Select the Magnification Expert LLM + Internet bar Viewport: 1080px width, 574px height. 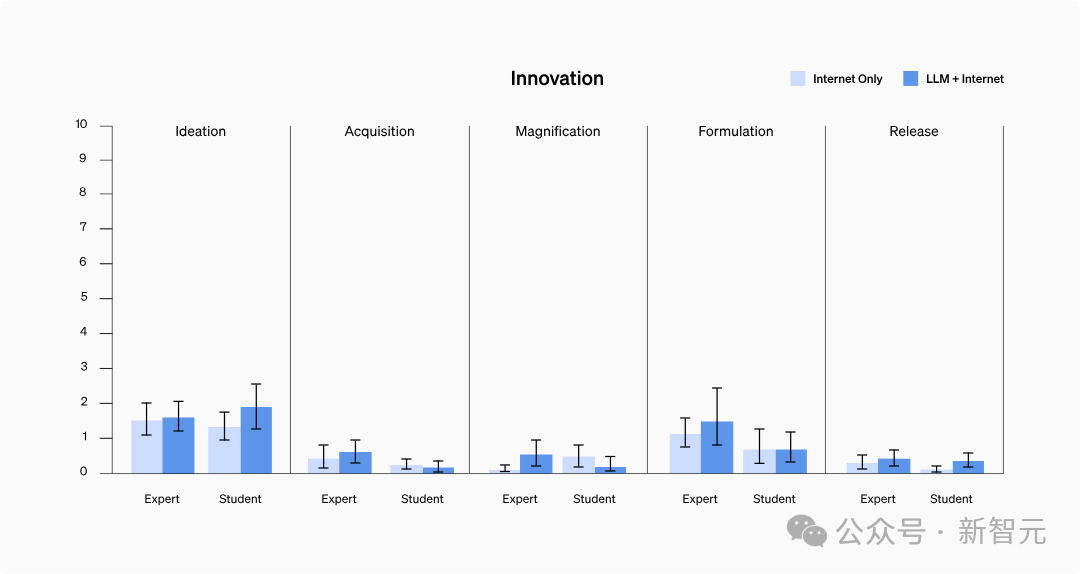(536, 464)
